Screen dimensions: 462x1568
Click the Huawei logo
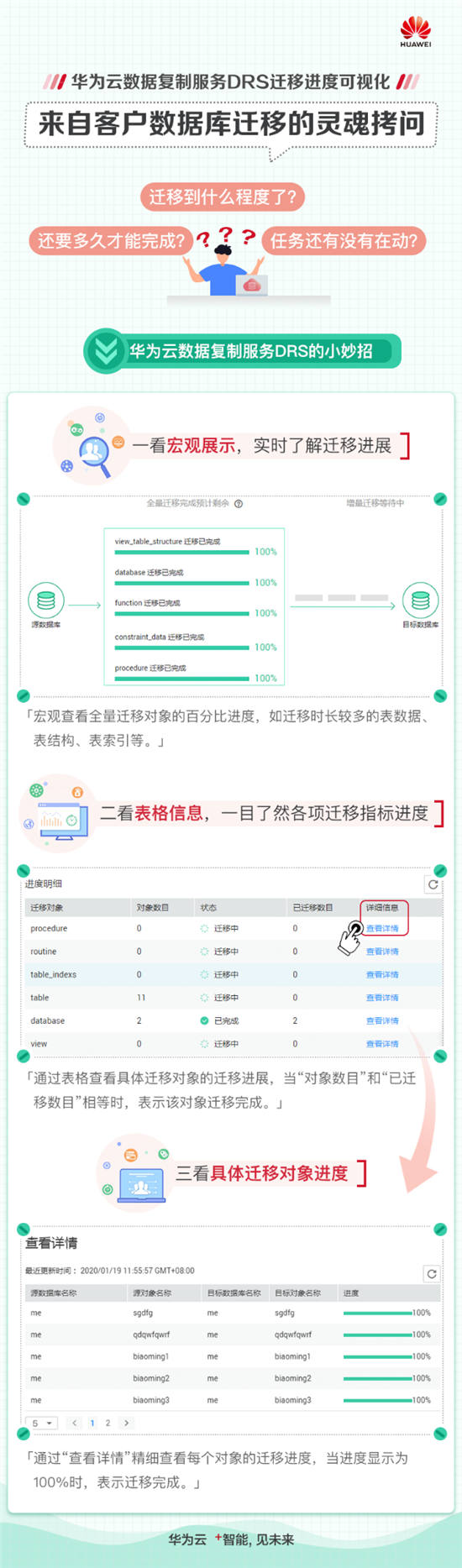415,32
